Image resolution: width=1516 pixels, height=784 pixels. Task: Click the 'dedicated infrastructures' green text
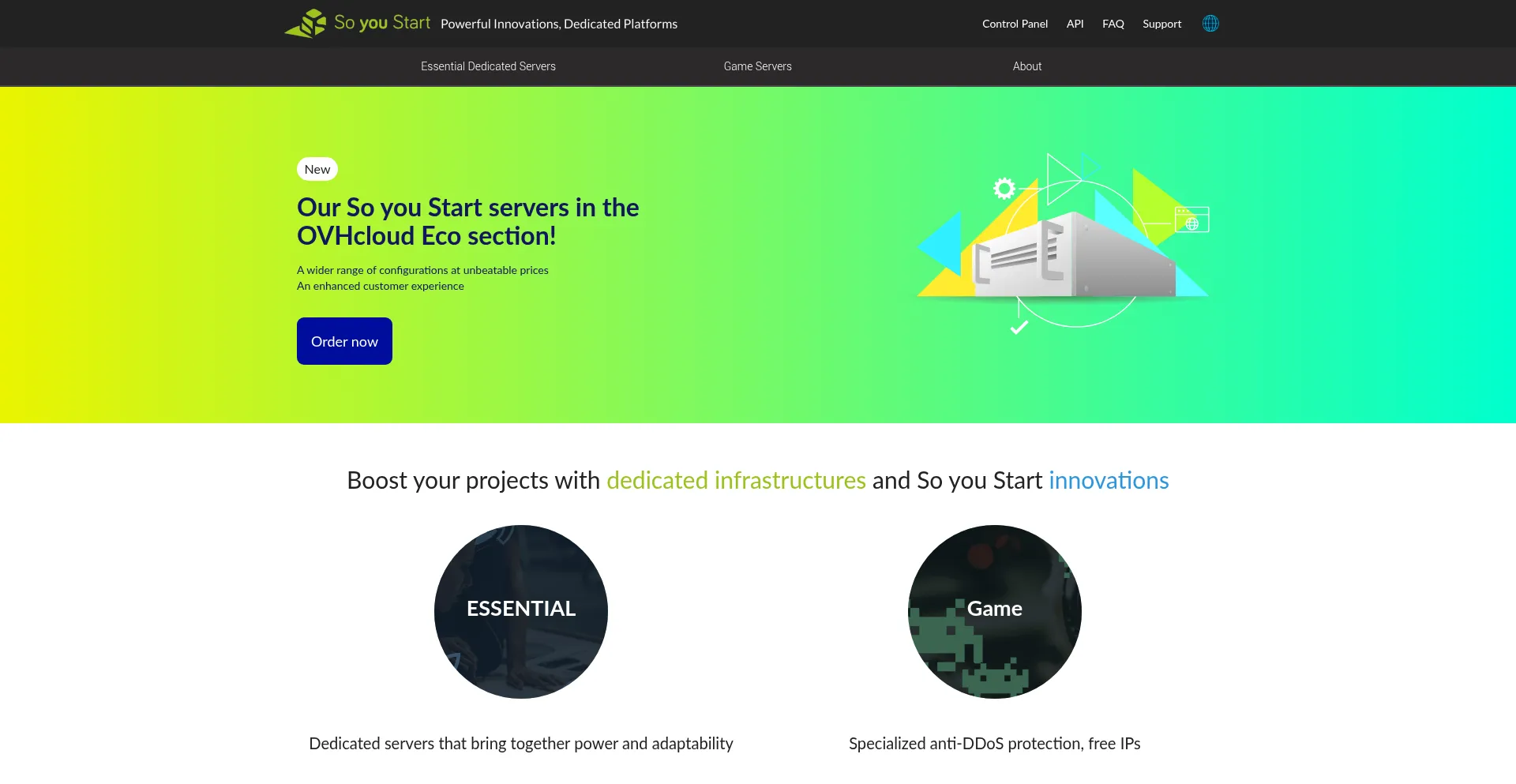coord(736,480)
